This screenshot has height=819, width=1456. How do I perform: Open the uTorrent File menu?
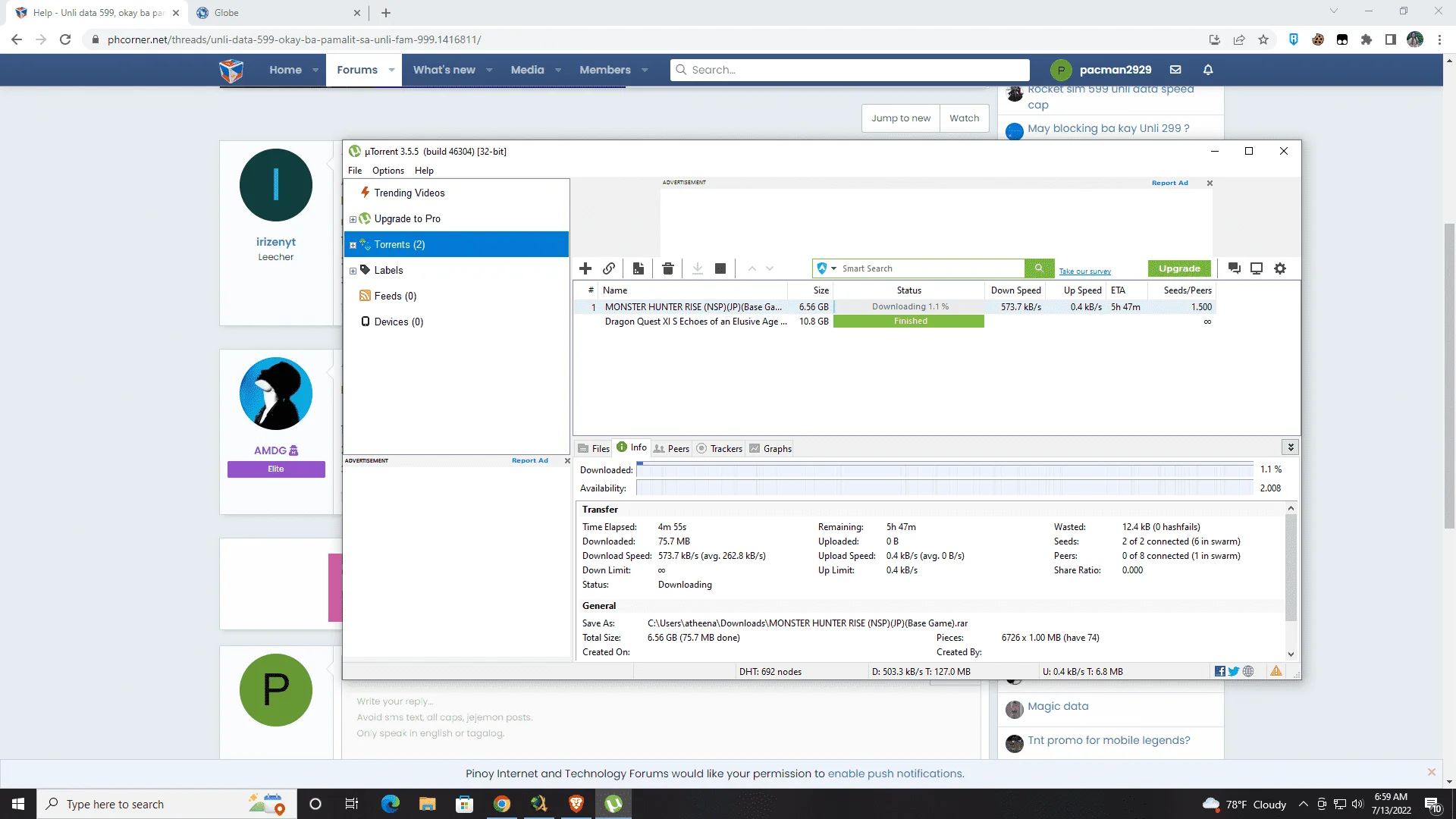[355, 171]
